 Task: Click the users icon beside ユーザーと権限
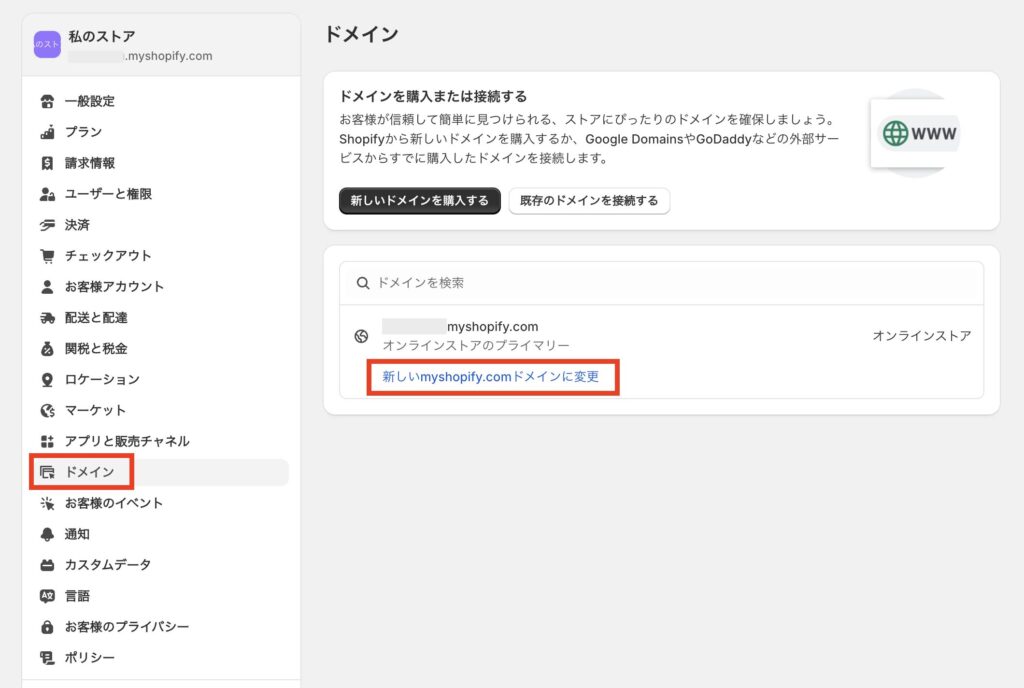47,194
